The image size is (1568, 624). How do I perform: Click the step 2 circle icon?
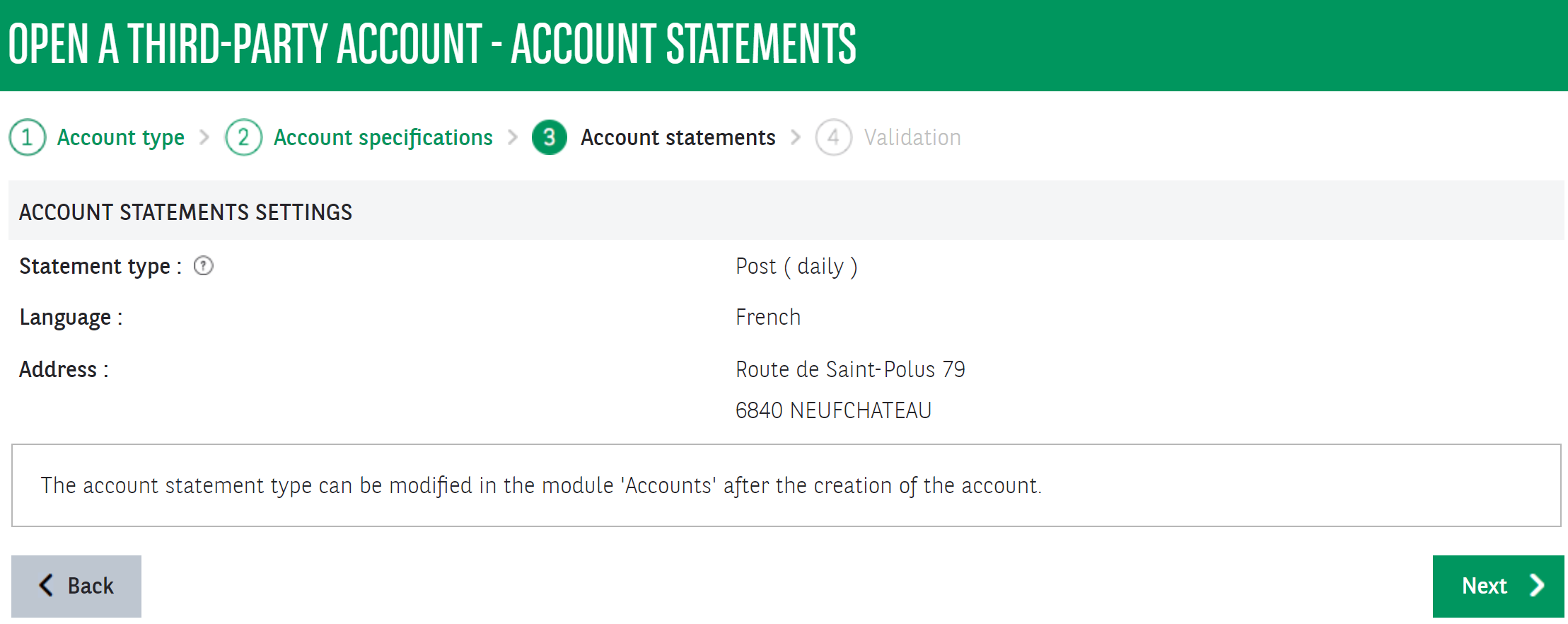(x=243, y=137)
